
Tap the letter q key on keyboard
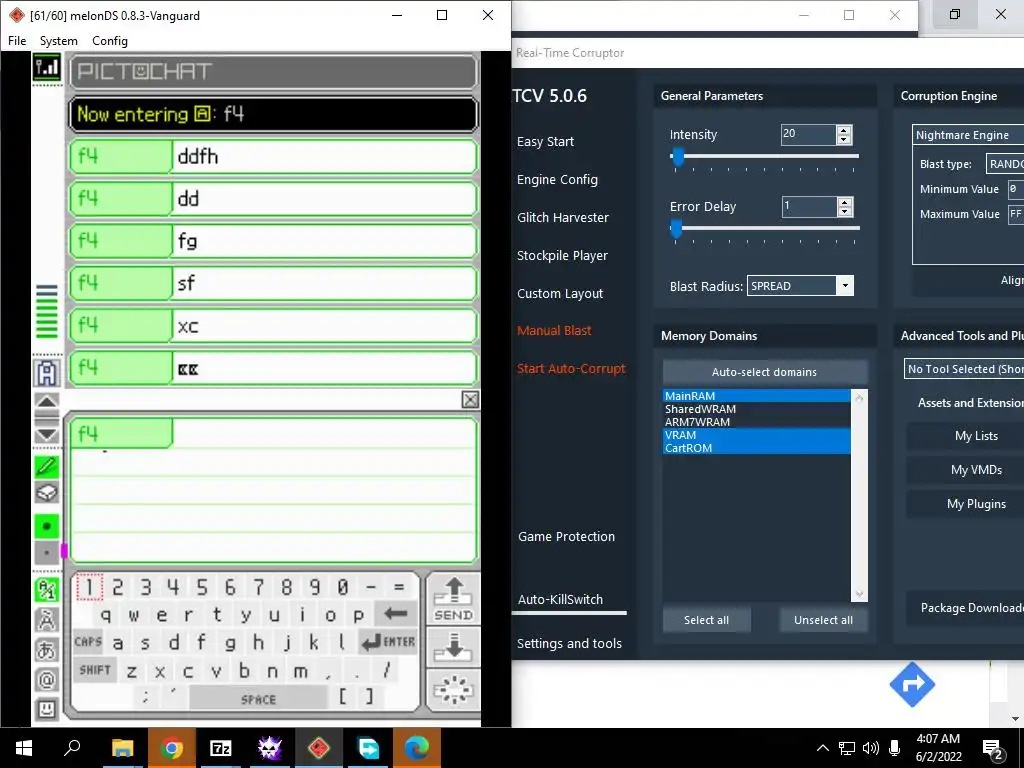pos(106,615)
